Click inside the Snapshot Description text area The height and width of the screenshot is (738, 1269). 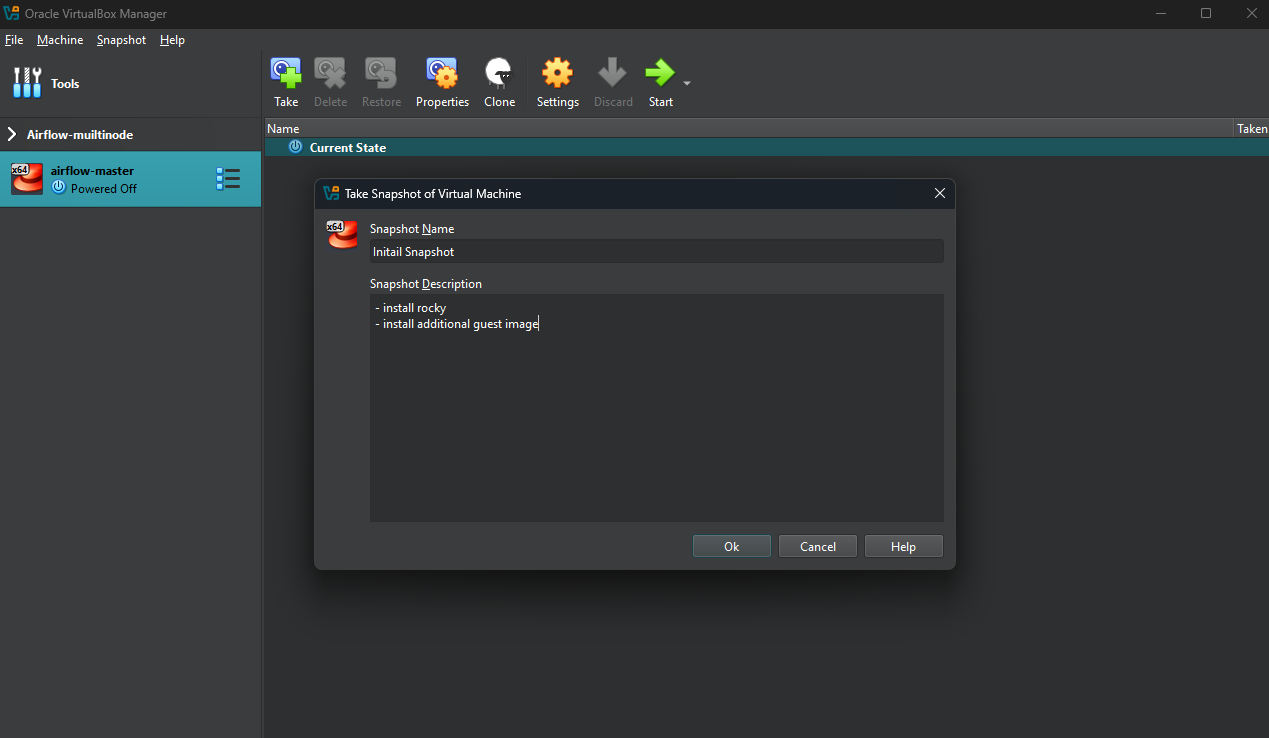click(x=656, y=408)
